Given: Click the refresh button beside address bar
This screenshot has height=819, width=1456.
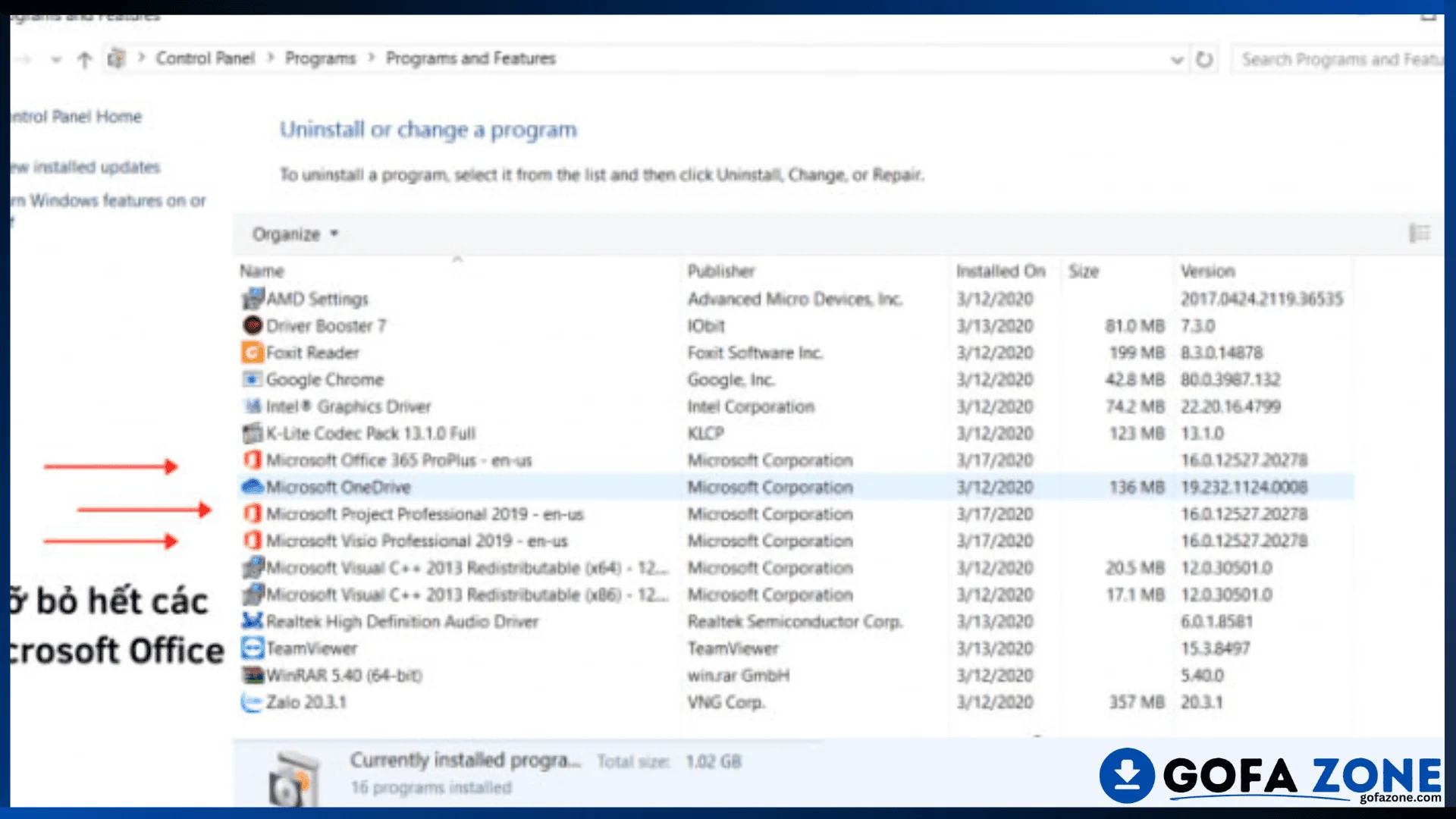Looking at the screenshot, I should click(x=1204, y=59).
